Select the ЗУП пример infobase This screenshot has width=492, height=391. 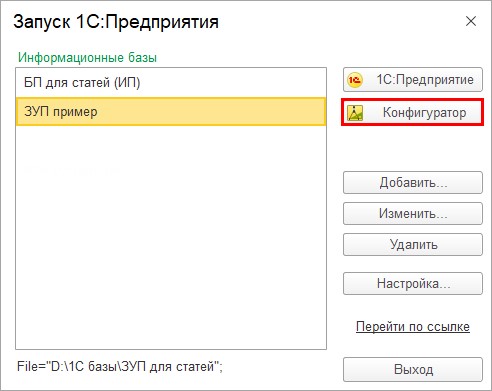(x=171, y=111)
